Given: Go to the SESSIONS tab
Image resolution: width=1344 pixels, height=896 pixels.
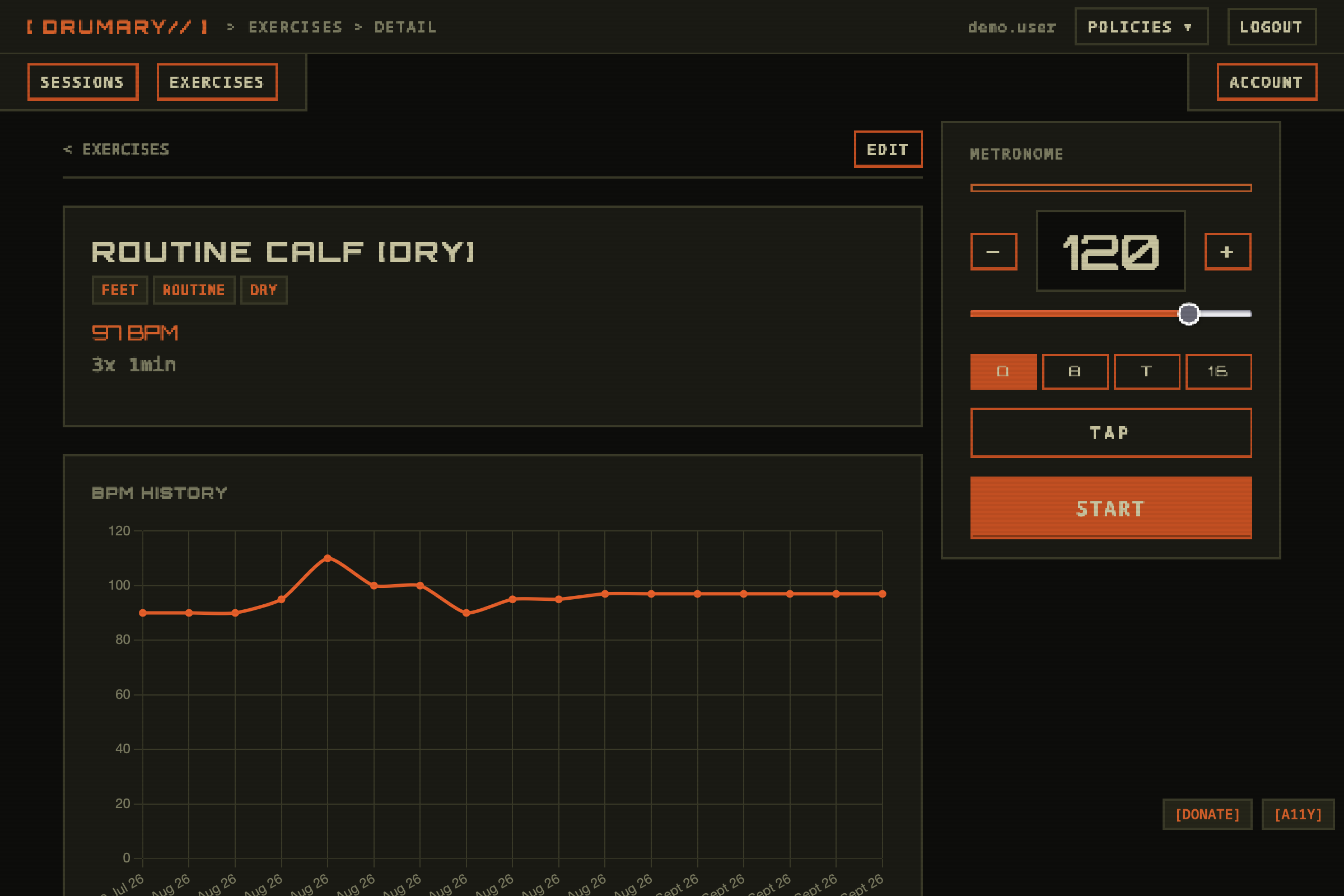Looking at the screenshot, I should [x=83, y=82].
